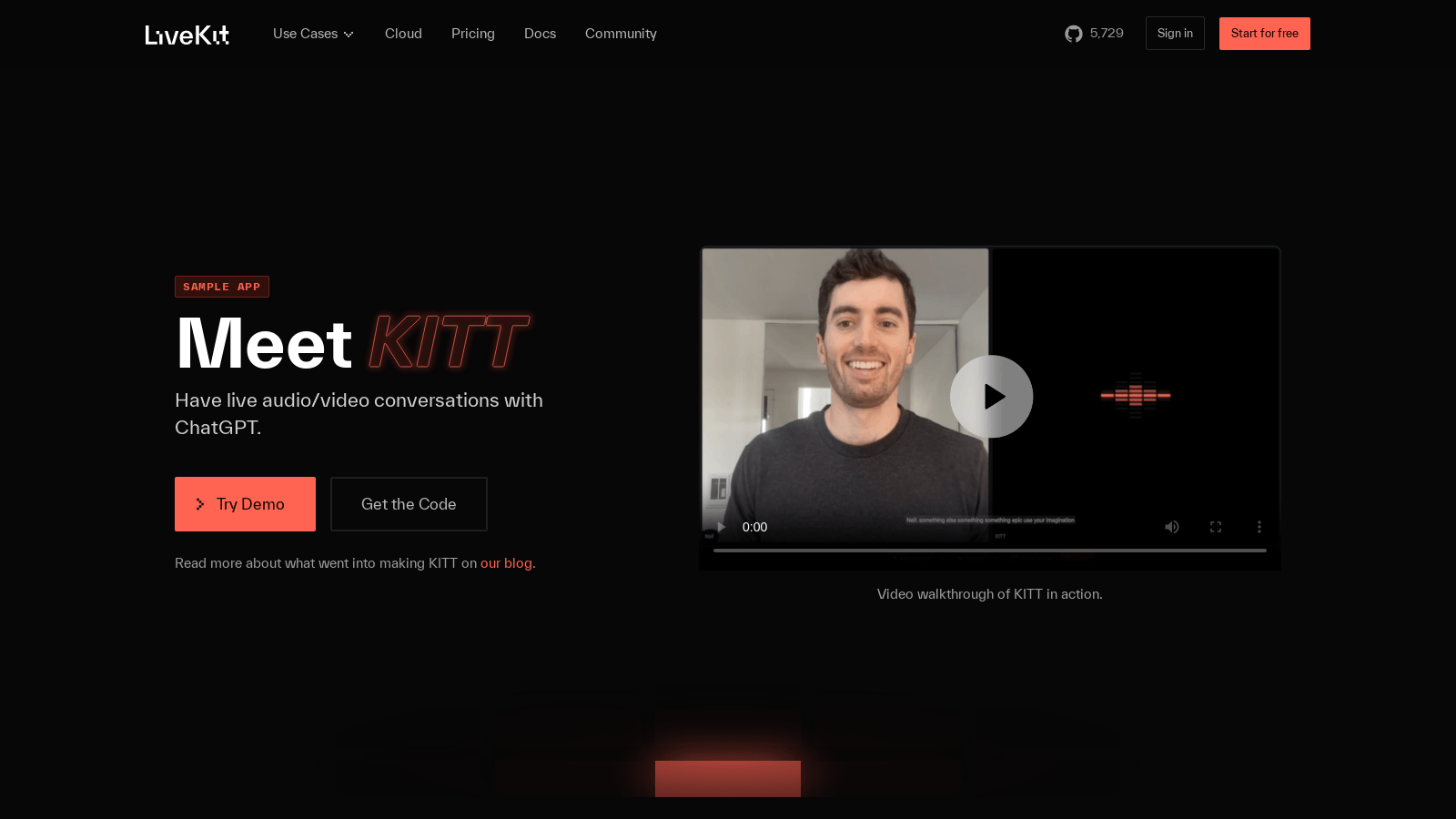Launch the Try Demo button
Image resolution: width=1456 pixels, height=819 pixels.
(245, 504)
